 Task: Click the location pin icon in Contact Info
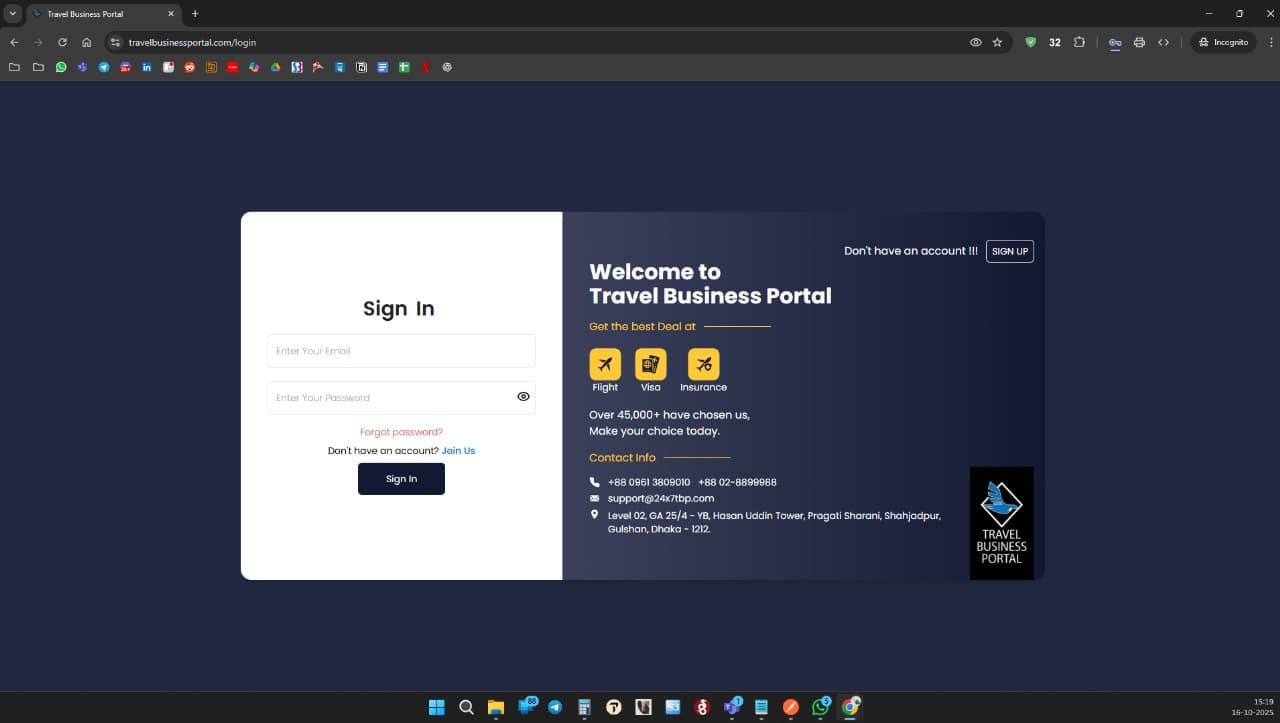[x=594, y=514]
